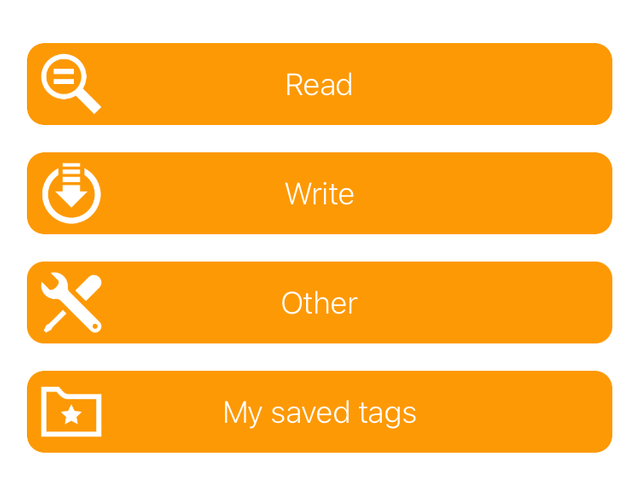Tap the crossed tools beside Other
640x480 pixels.
pyautogui.click(x=71, y=303)
